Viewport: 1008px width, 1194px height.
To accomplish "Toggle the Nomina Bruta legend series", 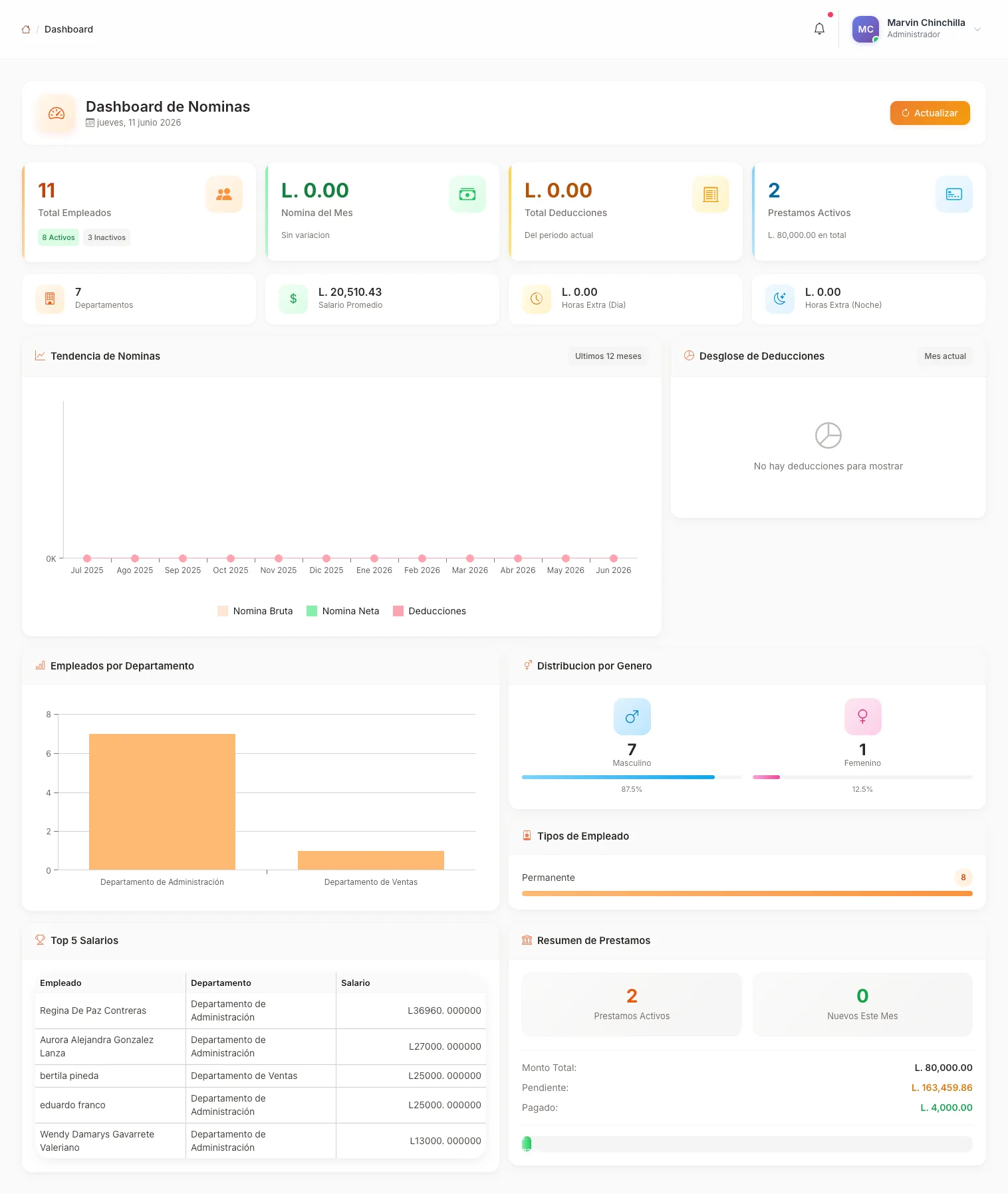I will click(255, 611).
